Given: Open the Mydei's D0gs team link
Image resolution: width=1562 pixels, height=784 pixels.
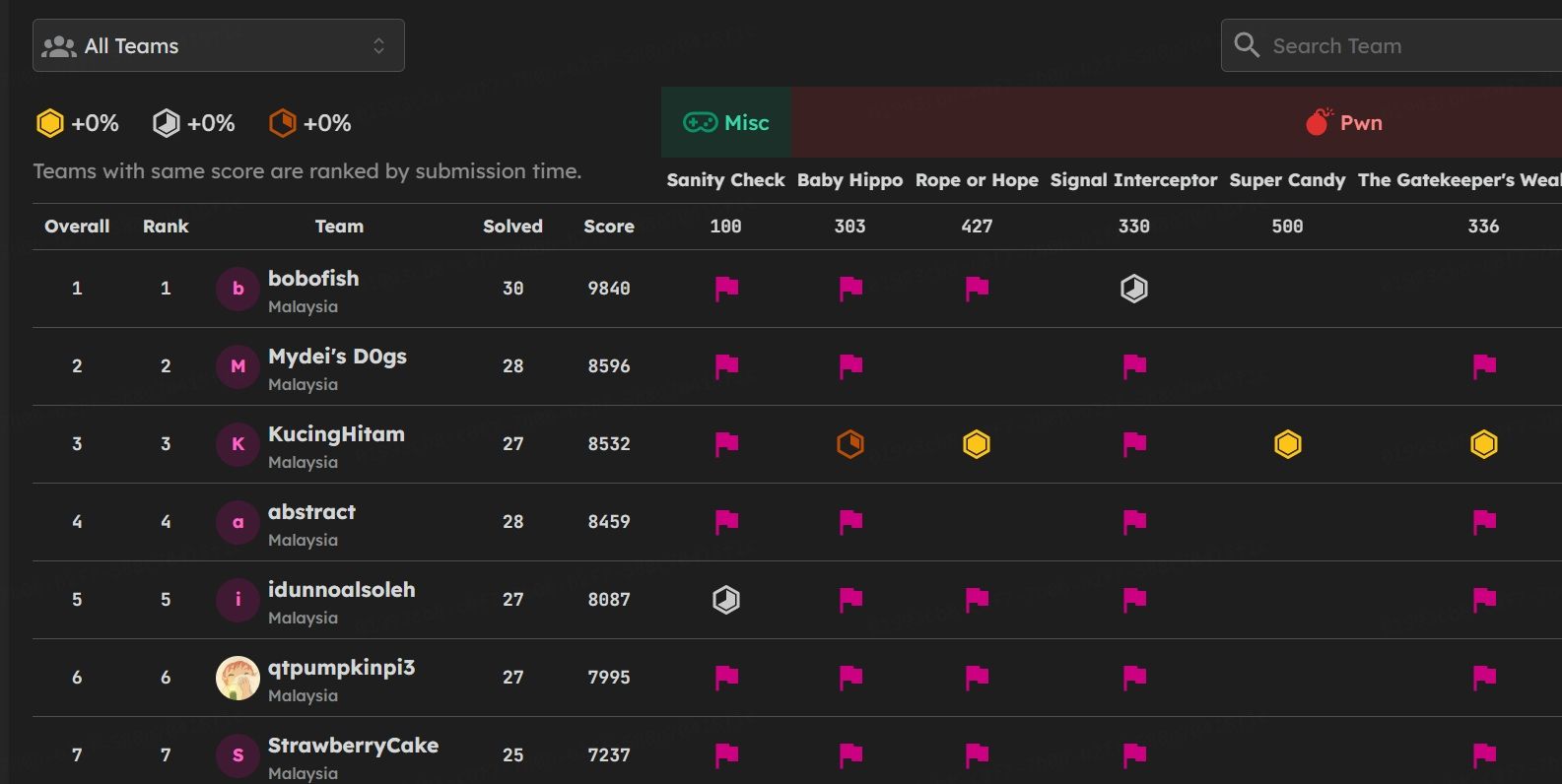Looking at the screenshot, I should pos(337,357).
